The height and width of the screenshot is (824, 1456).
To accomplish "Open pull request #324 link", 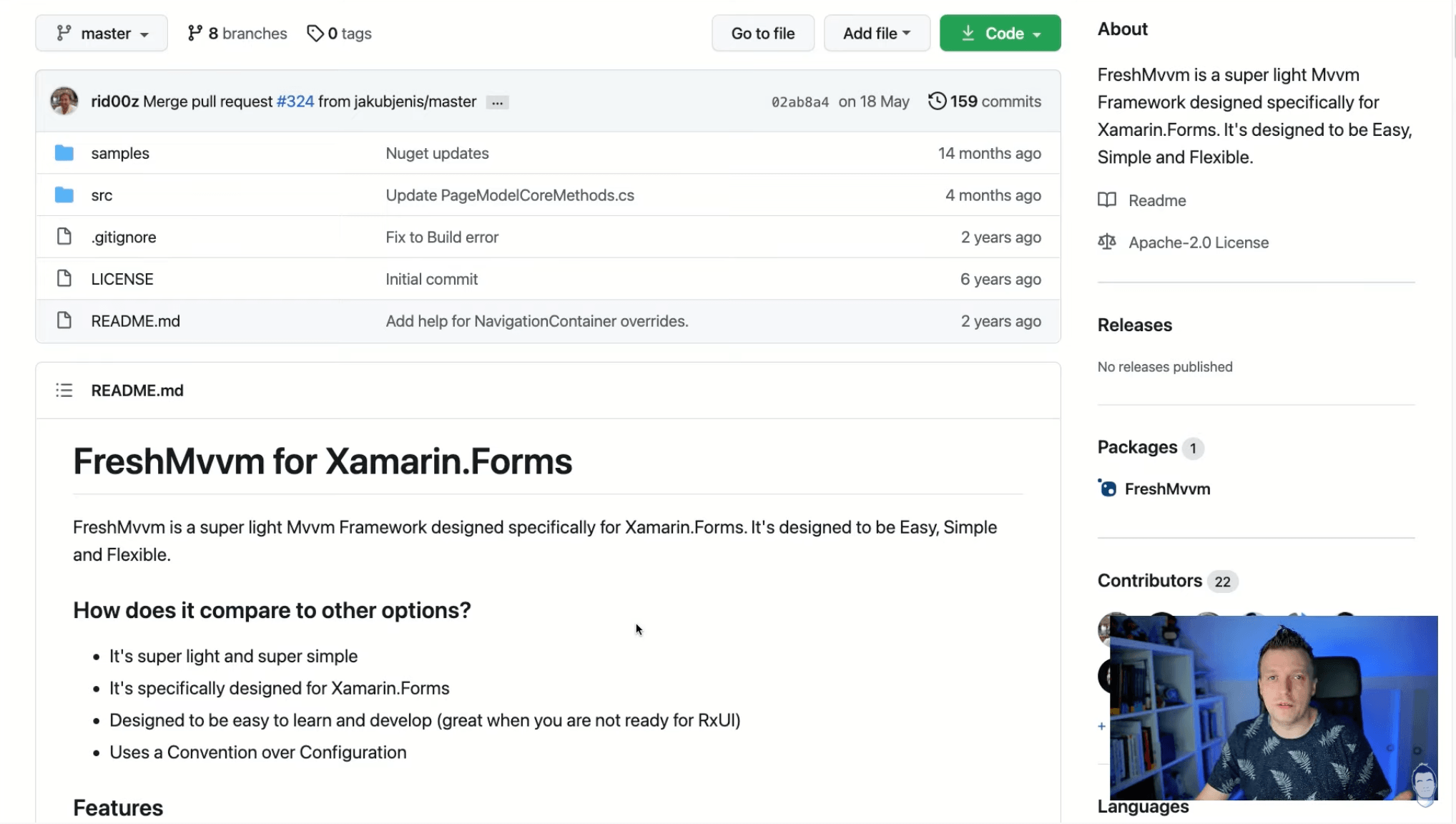I will (x=295, y=102).
